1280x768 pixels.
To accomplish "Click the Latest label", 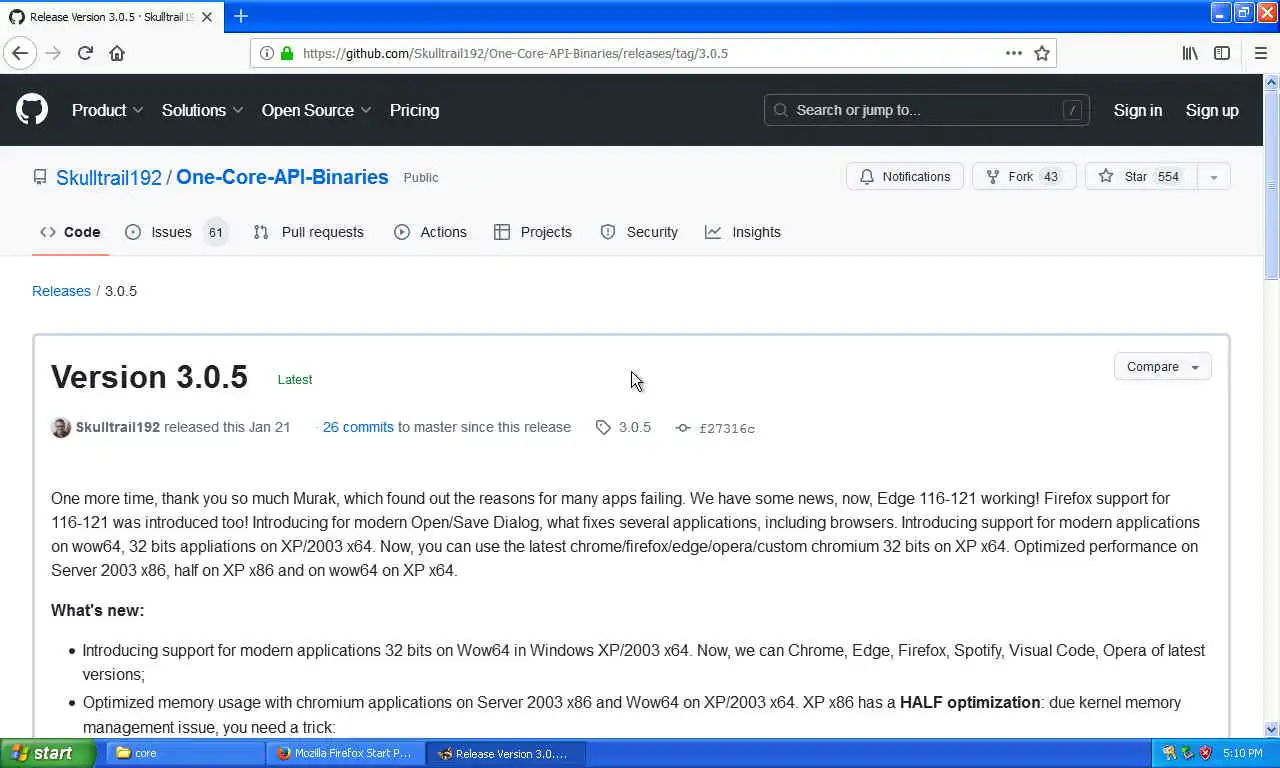I will tap(295, 379).
